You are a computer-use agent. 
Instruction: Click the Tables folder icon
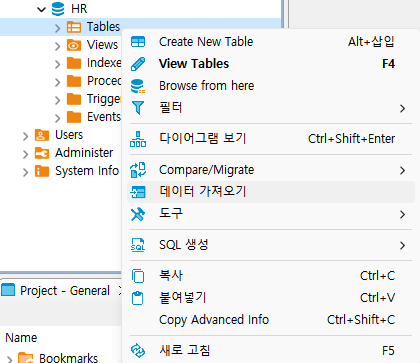tap(74, 27)
